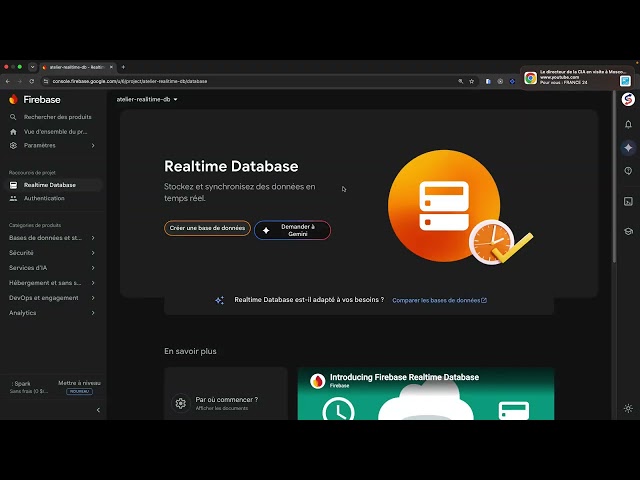Play Introducing Firebase Realtime Database video
Image resolution: width=640 pixels, height=480 pixels.
pyautogui.click(x=426, y=394)
